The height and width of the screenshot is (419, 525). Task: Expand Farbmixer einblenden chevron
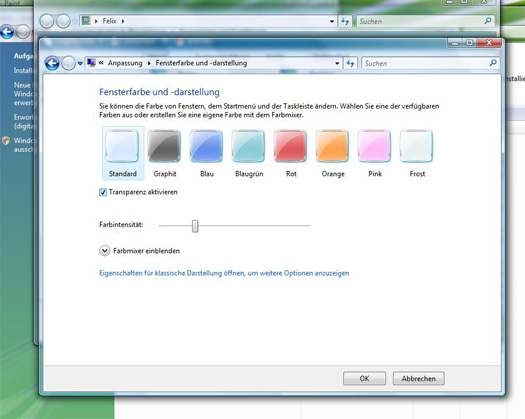(104, 251)
